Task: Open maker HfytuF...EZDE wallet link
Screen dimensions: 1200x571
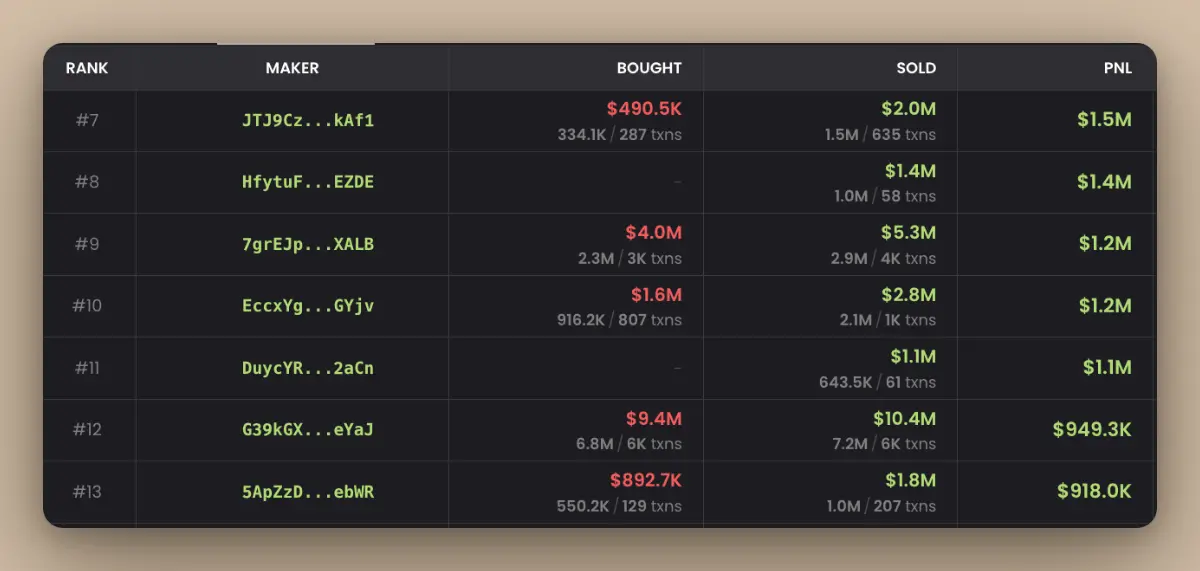Action: 308,183
